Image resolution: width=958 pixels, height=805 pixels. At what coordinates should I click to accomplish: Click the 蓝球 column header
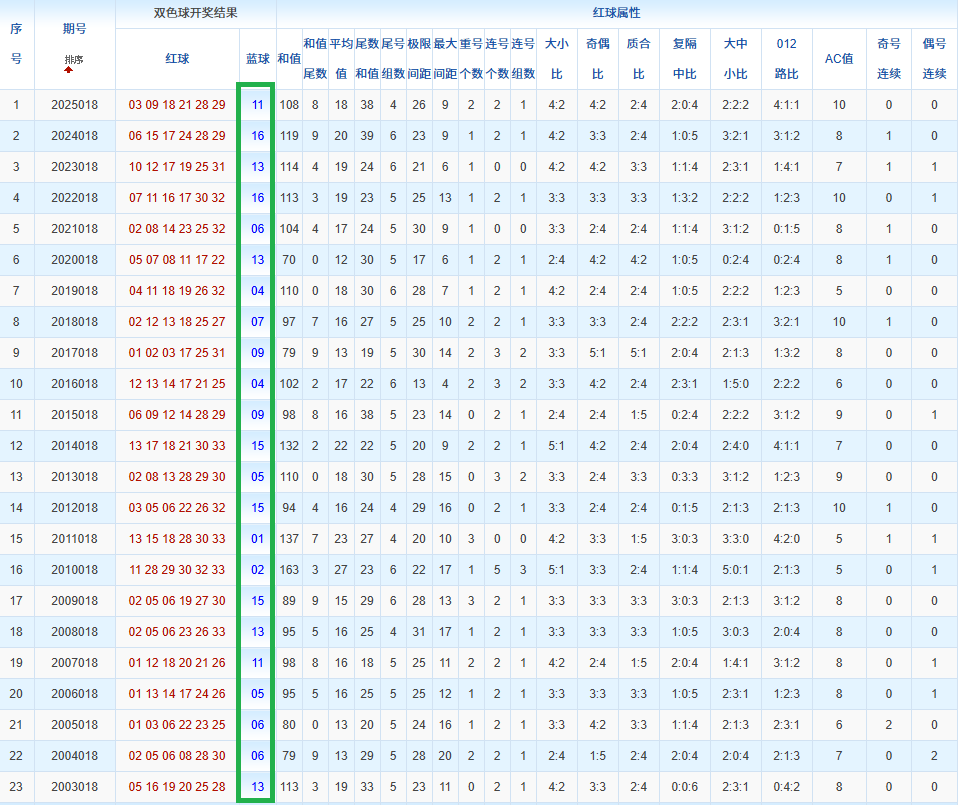pos(257,59)
